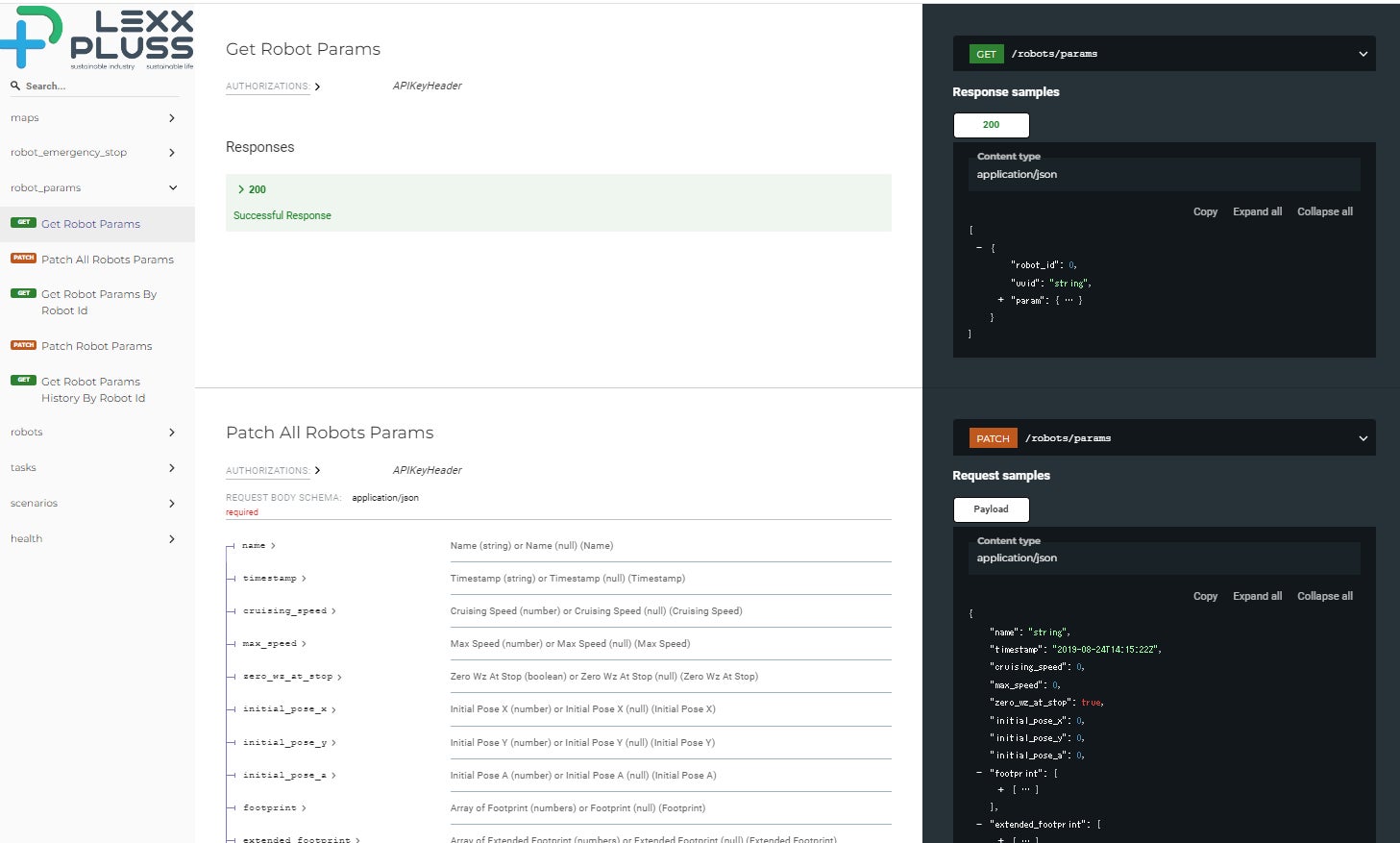Screen dimensions: 1400x843
Task: Open the PATCH /robots/params endpoint dropdown
Action: [x=1363, y=438]
